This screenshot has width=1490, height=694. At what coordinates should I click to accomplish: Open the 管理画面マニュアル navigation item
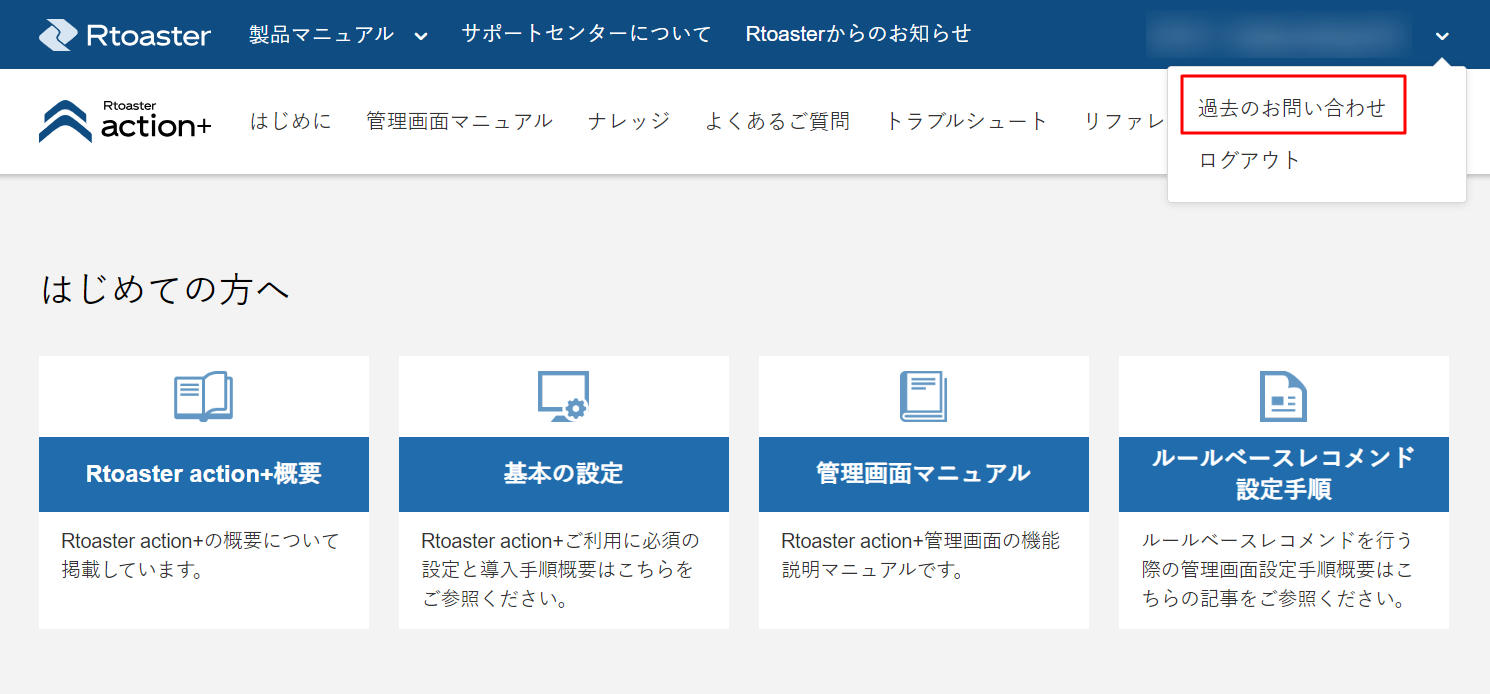click(459, 122)
